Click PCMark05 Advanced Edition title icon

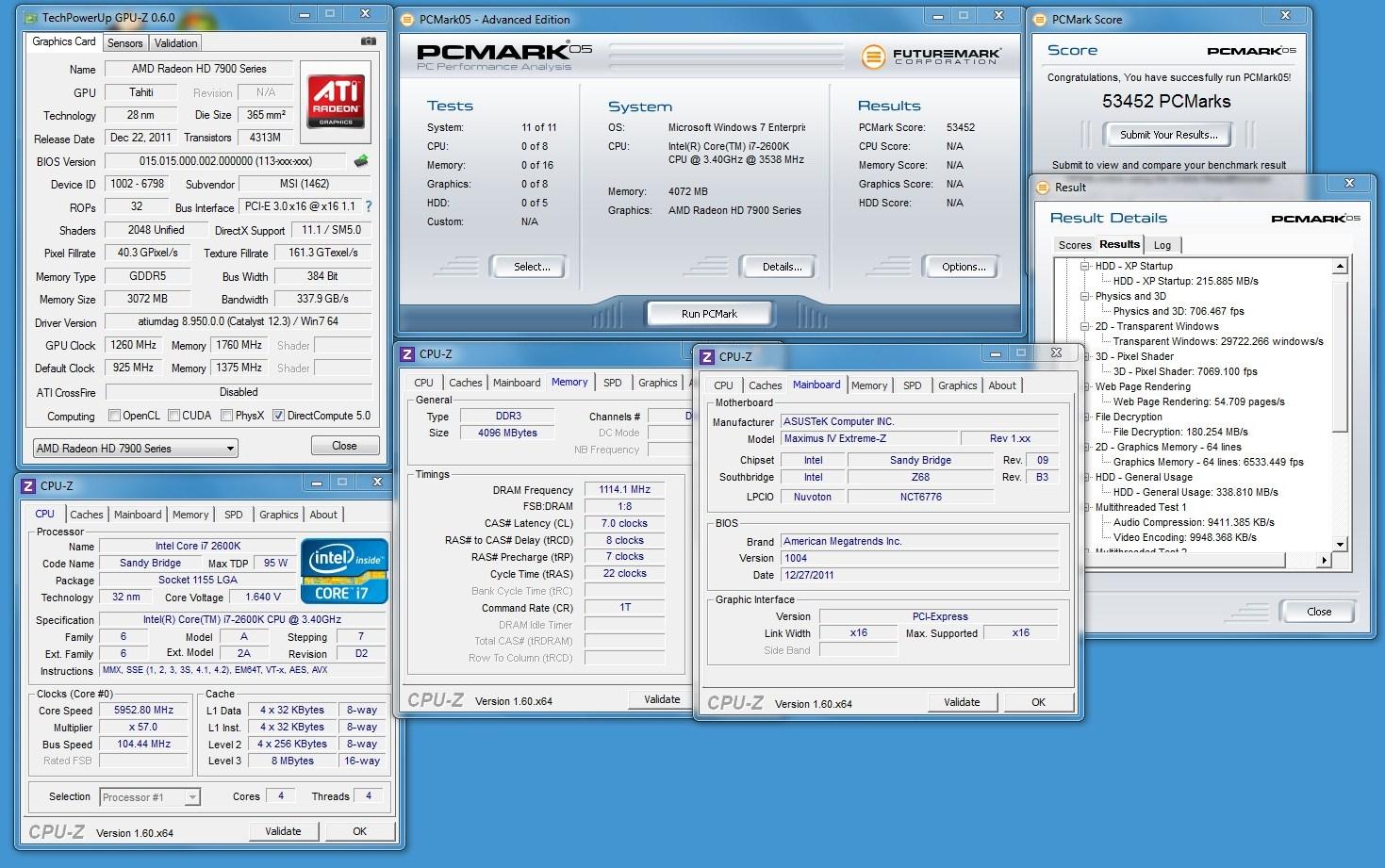[406, 19]
